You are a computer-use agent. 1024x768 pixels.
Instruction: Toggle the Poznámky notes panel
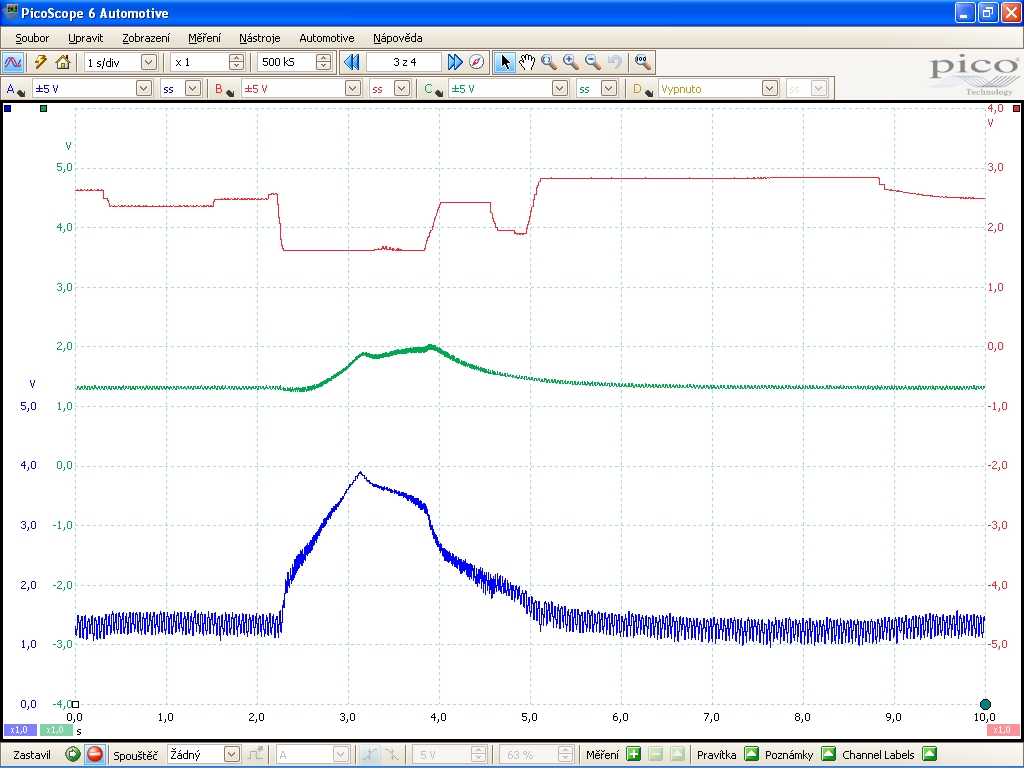[x=828, y=754]
